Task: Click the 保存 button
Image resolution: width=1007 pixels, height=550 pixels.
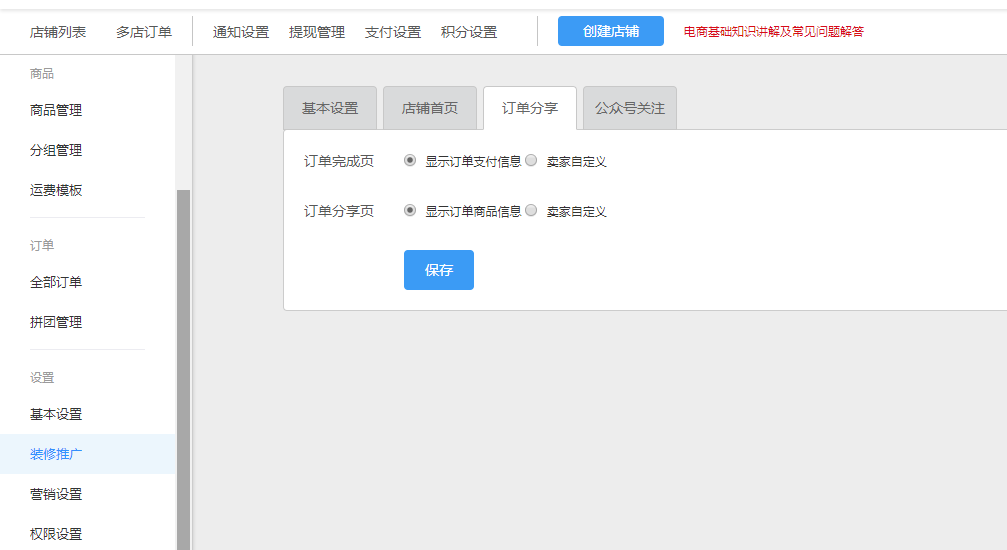Action: (x=438, y=270)
